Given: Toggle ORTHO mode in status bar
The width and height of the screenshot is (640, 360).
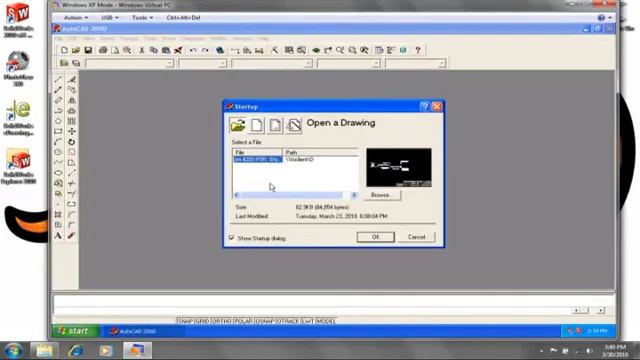Looking at the screenshot, I should coord(222,321).
